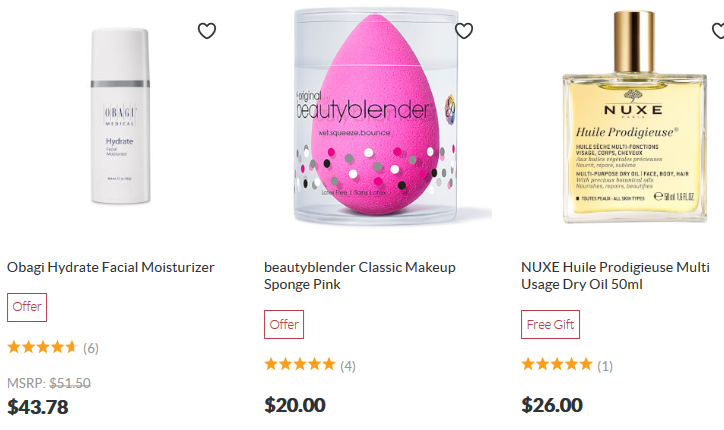Add beautyblender sponge to wishlist heart

click(x=464, y=31)
